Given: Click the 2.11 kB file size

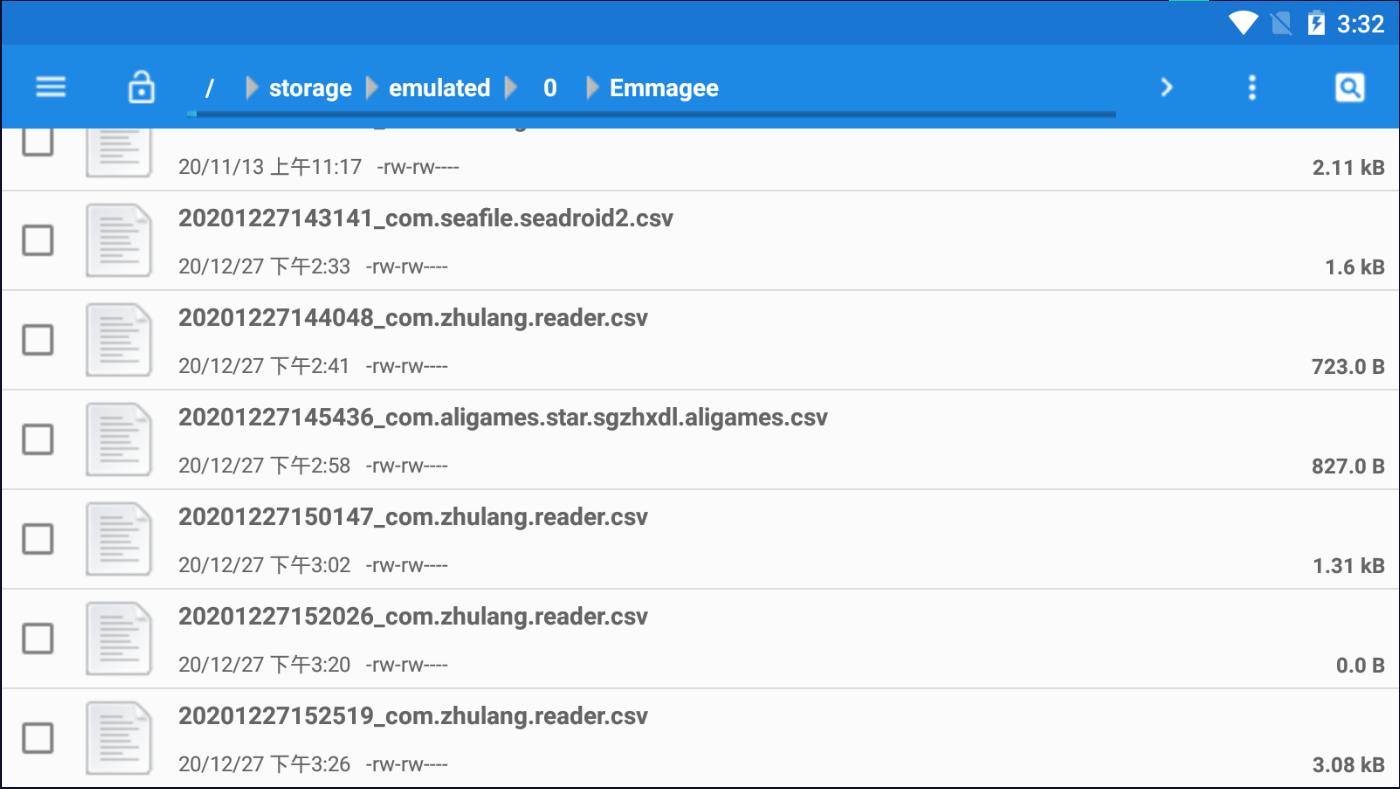Looking at the screenshot, I should pos(1348,168).
